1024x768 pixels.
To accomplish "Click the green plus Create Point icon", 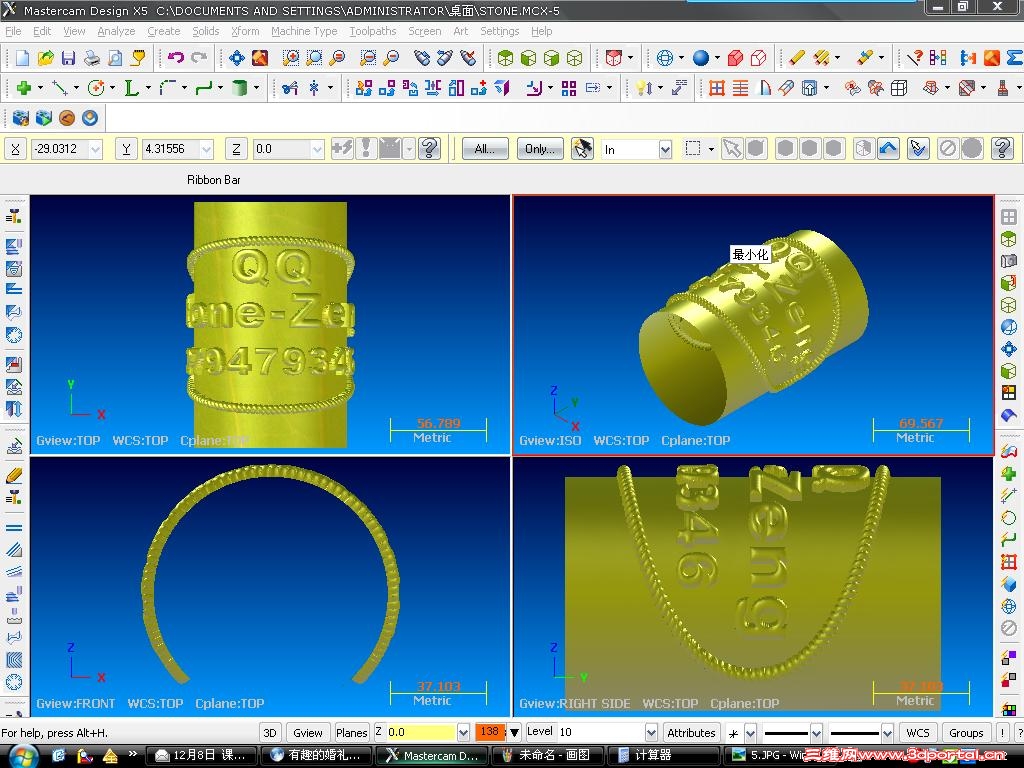I will pyautogui.click(x=24, y=88).
